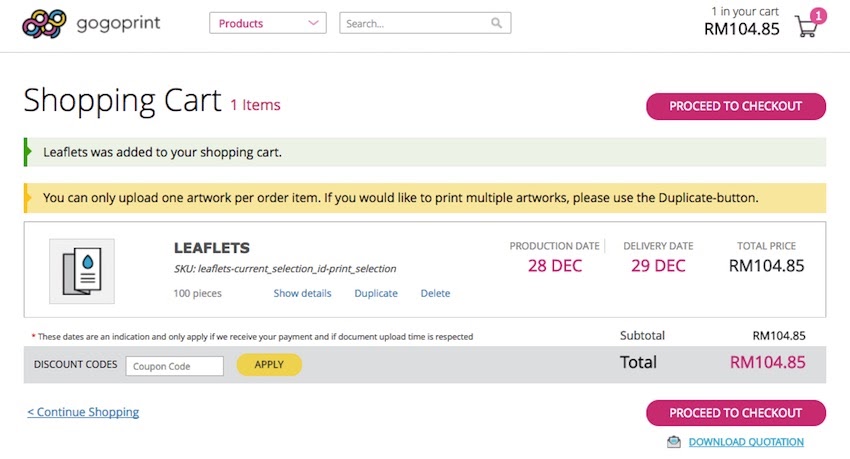The height and width of the screenshot is (459, 850).
Task: Follow the Continue Shopping link
Action: point(83,412)
